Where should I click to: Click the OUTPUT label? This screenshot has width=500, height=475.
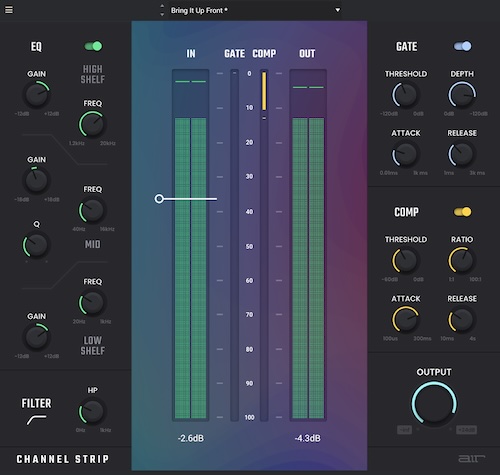click(x=434, y=372)
